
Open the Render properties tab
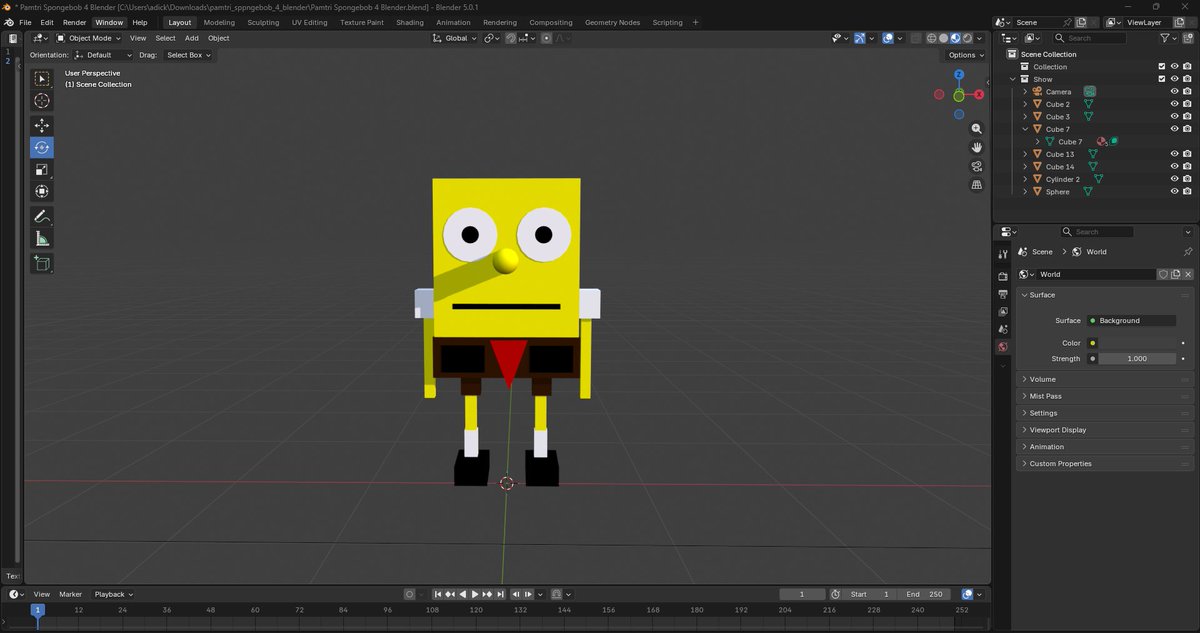pyautogui.click(x=1003, y=276)
